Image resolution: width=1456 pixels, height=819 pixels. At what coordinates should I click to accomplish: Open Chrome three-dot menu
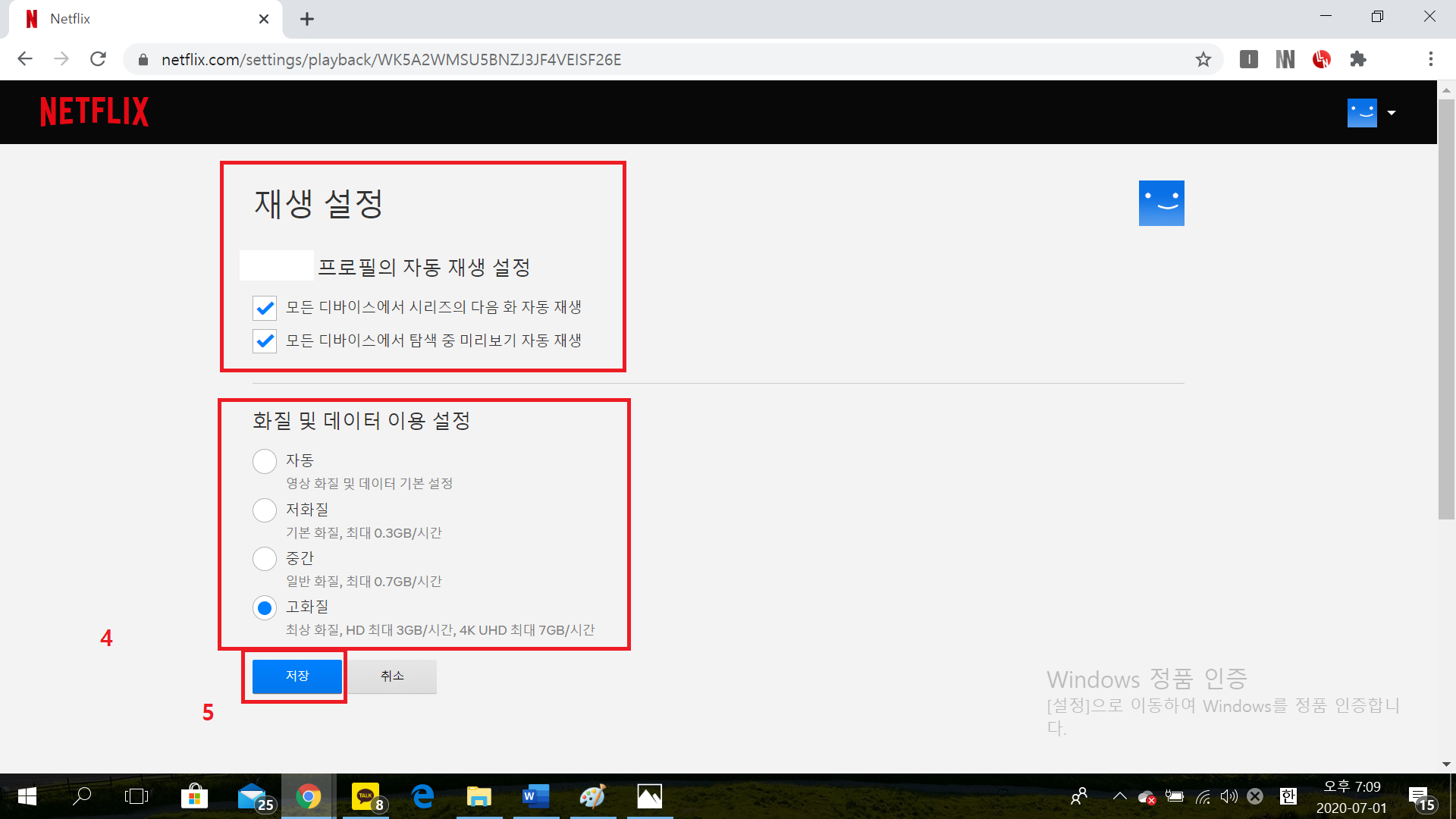[x=1430, y=59]
